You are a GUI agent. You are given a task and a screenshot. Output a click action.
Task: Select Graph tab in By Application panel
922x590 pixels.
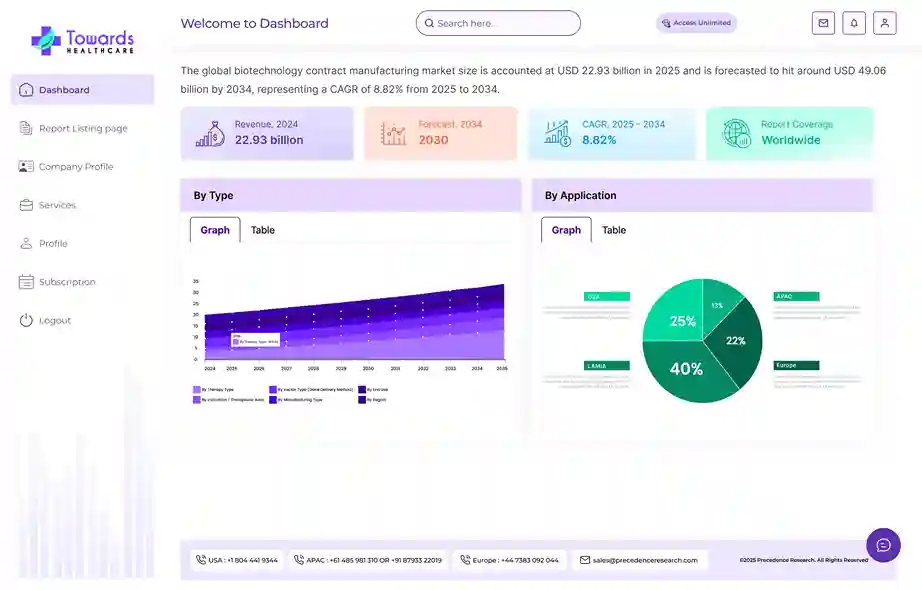tap(566, 230)
